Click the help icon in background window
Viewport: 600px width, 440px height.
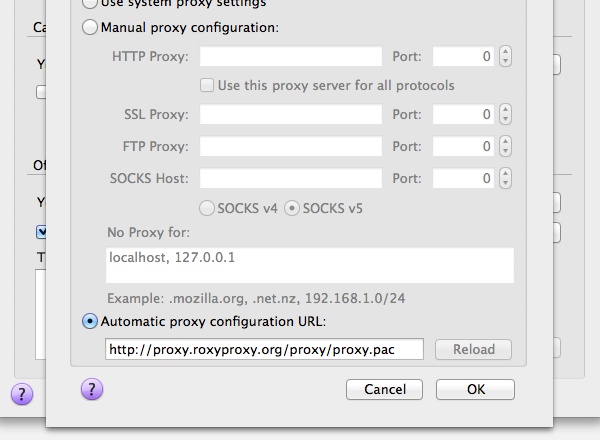(x=22, y=394)
